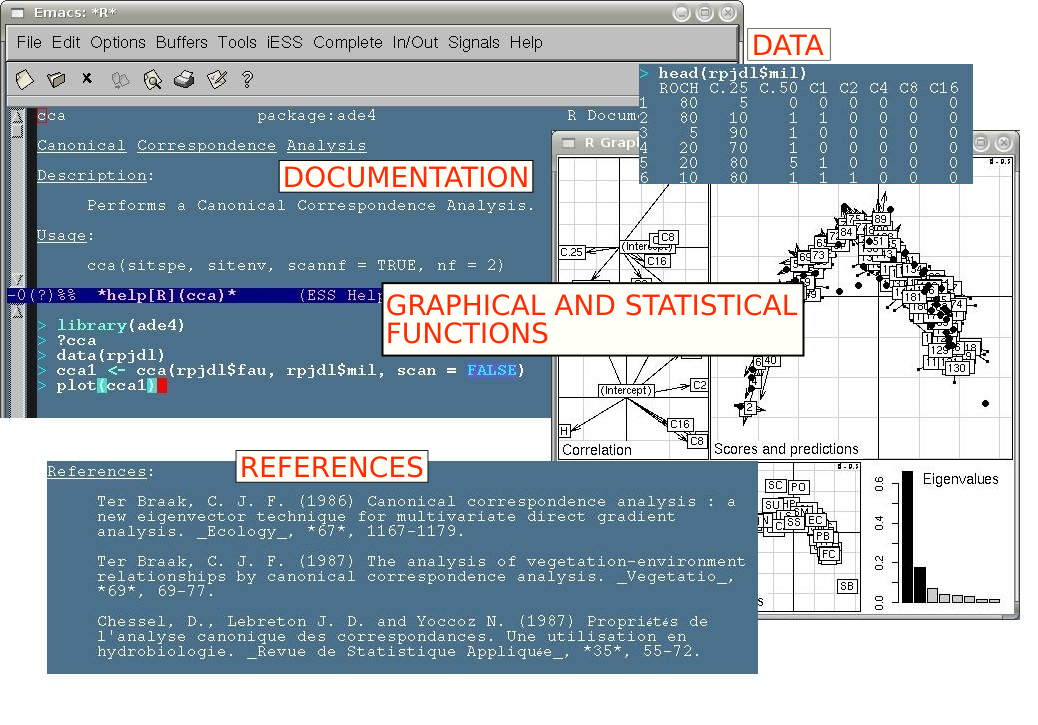Screen dimensions: 1038x725
Task: Click the greyed-out copy toolbar icon
Action: (120, 79)
